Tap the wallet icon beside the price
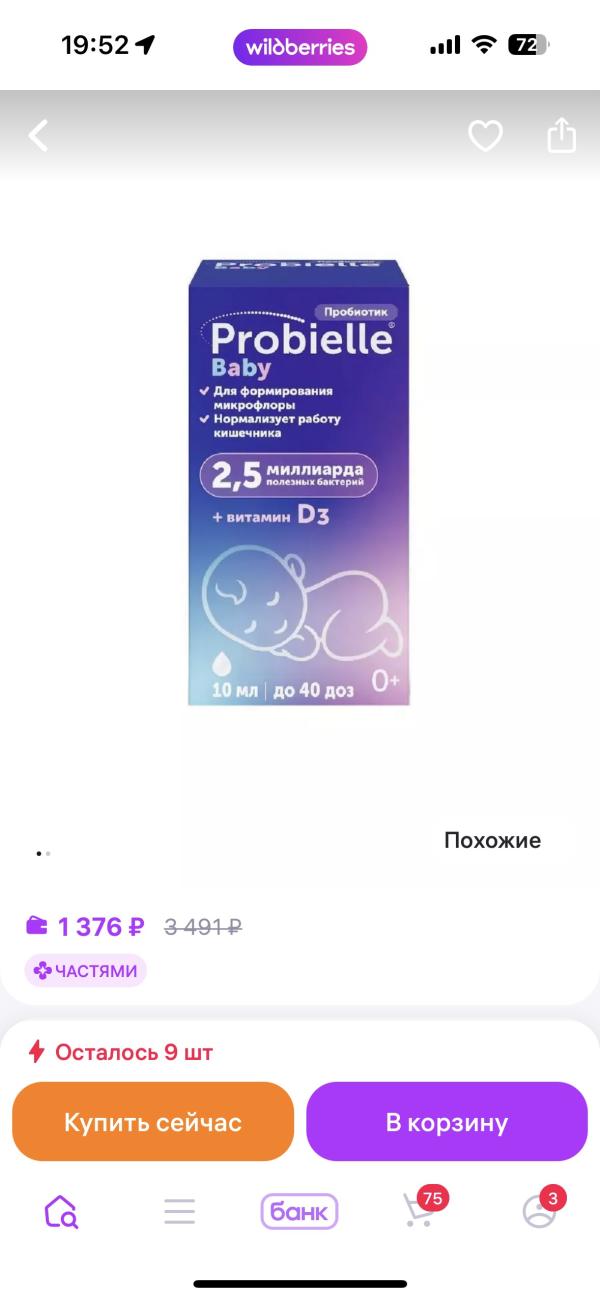This screenshot has height=1300, width=600. coord(37,925)
